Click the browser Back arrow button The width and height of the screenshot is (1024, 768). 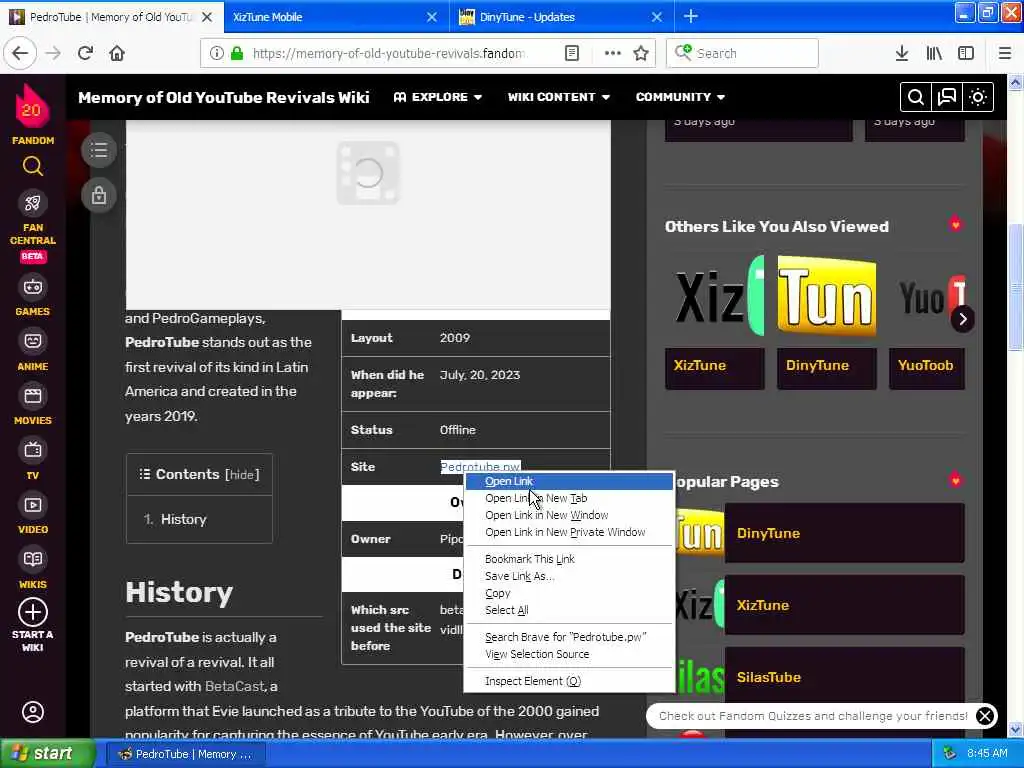20,53
